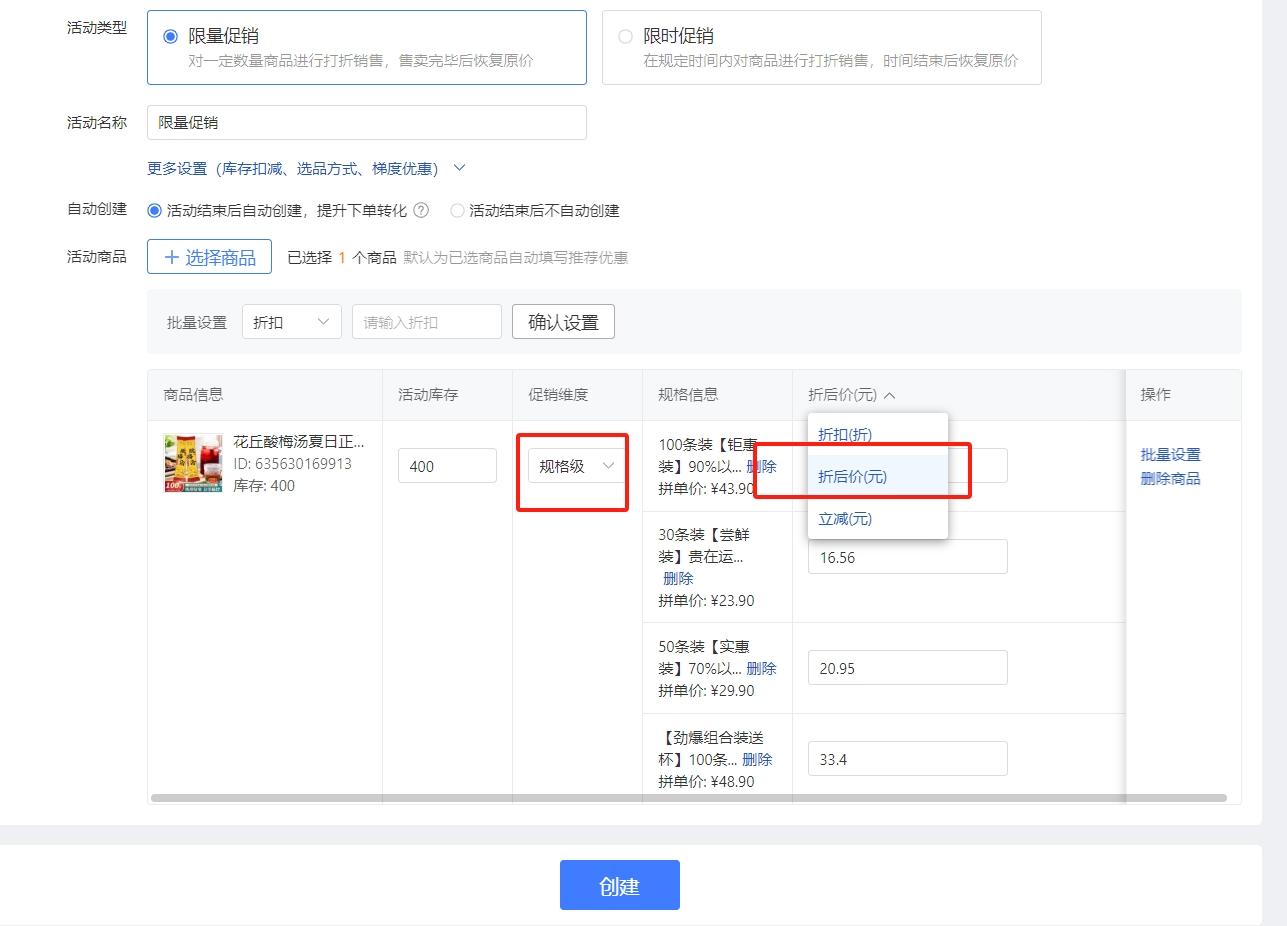Open the 规格级 promotion dimension dropdown
The width and height of the screenshot is (1287, 926).
tap(572, 465)
